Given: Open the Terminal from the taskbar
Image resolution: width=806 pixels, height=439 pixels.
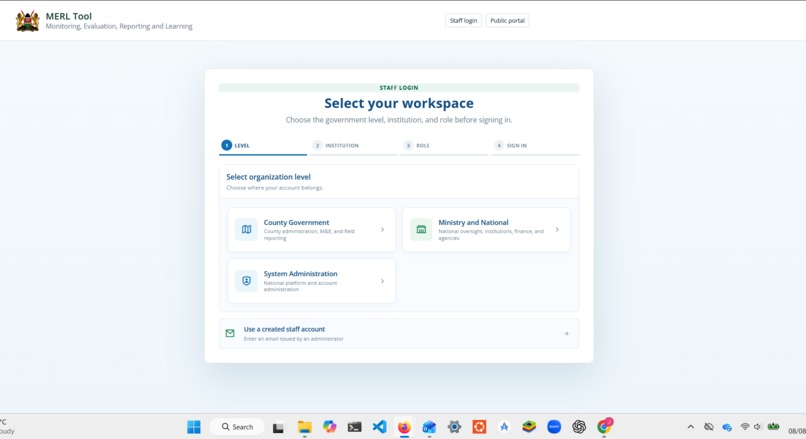Looking at the screenshot, I should (x=355, y=427).
